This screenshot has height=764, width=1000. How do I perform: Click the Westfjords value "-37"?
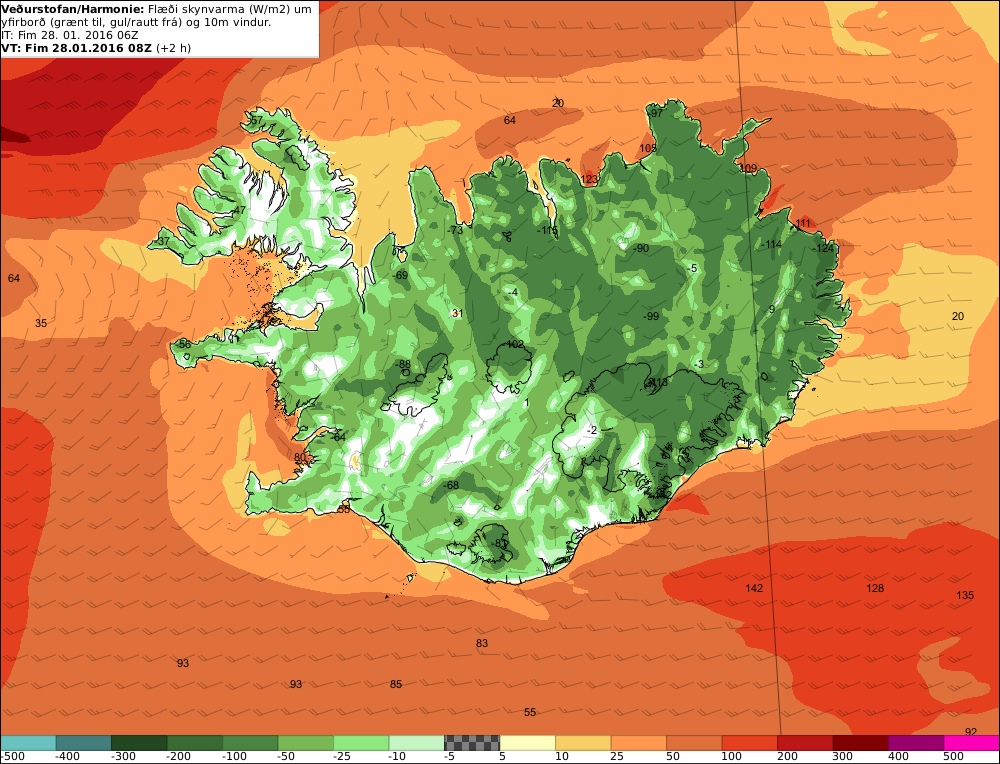pyautogui.click(x=163, y=242)
